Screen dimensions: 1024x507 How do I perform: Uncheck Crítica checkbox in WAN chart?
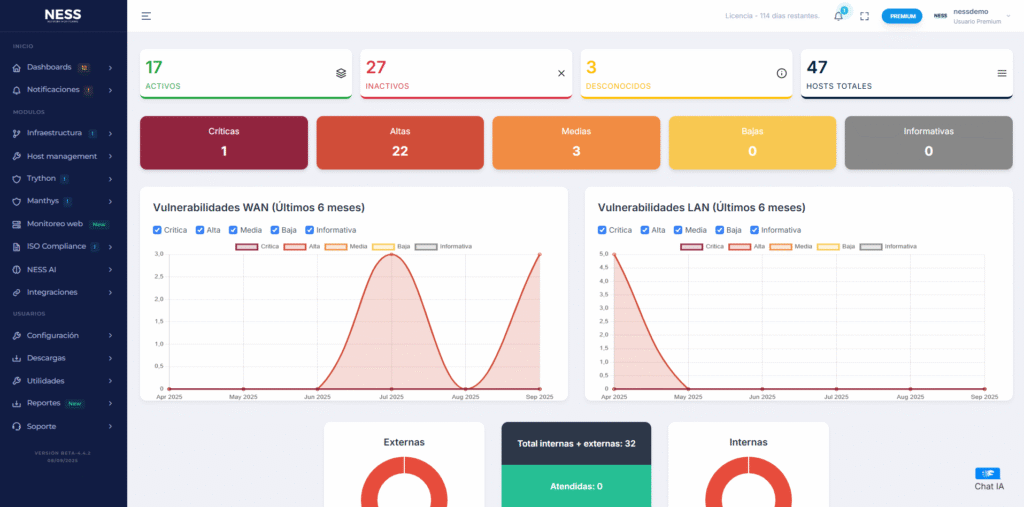coord(157,230)
